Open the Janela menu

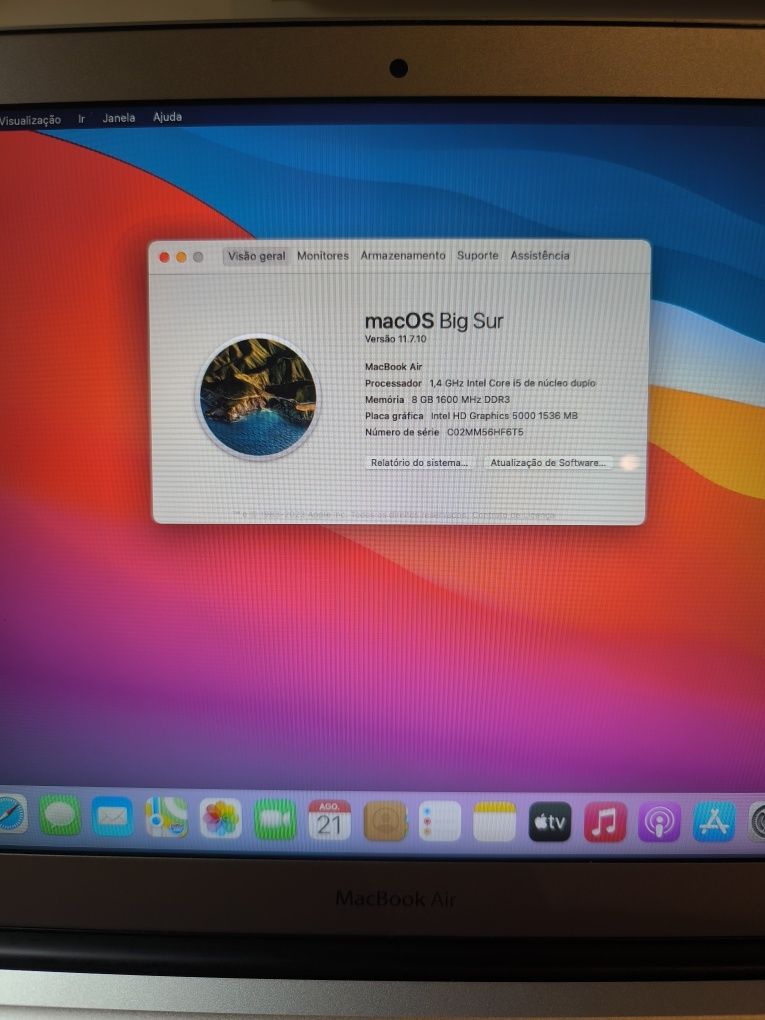click(118, 118)
